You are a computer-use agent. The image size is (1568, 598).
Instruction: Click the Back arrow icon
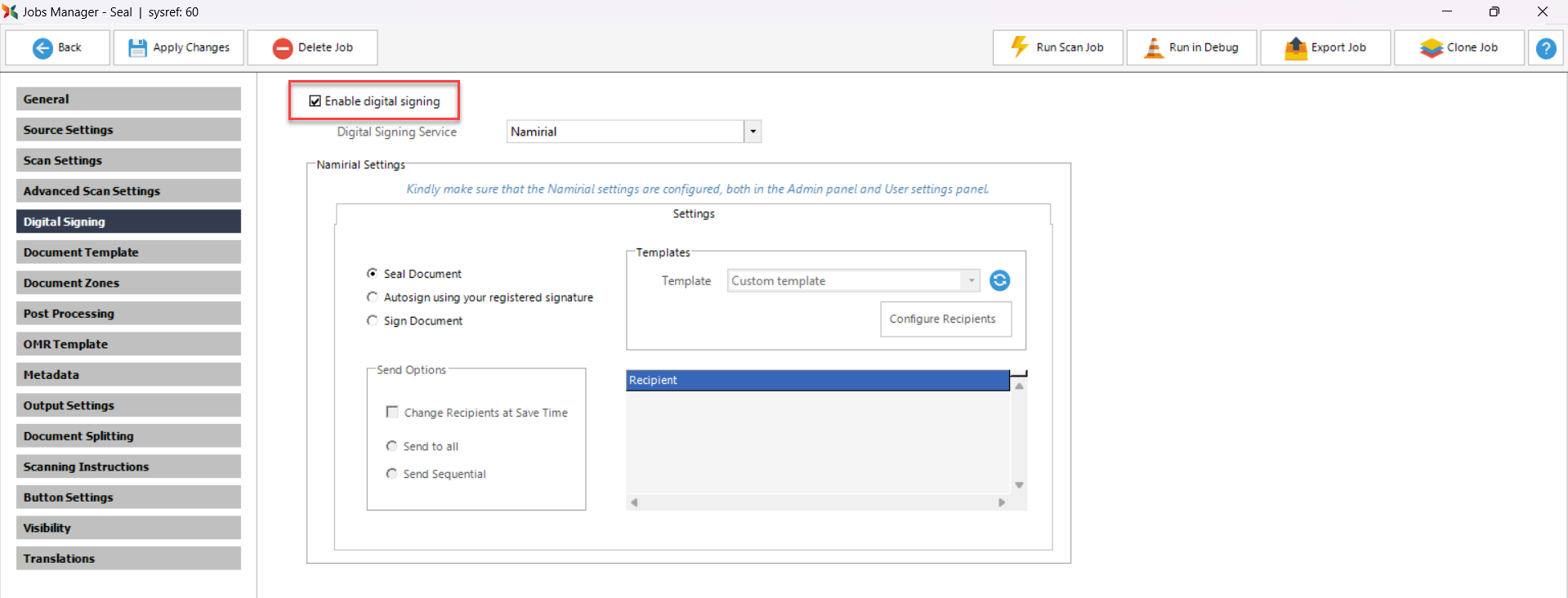click(42, 48)
